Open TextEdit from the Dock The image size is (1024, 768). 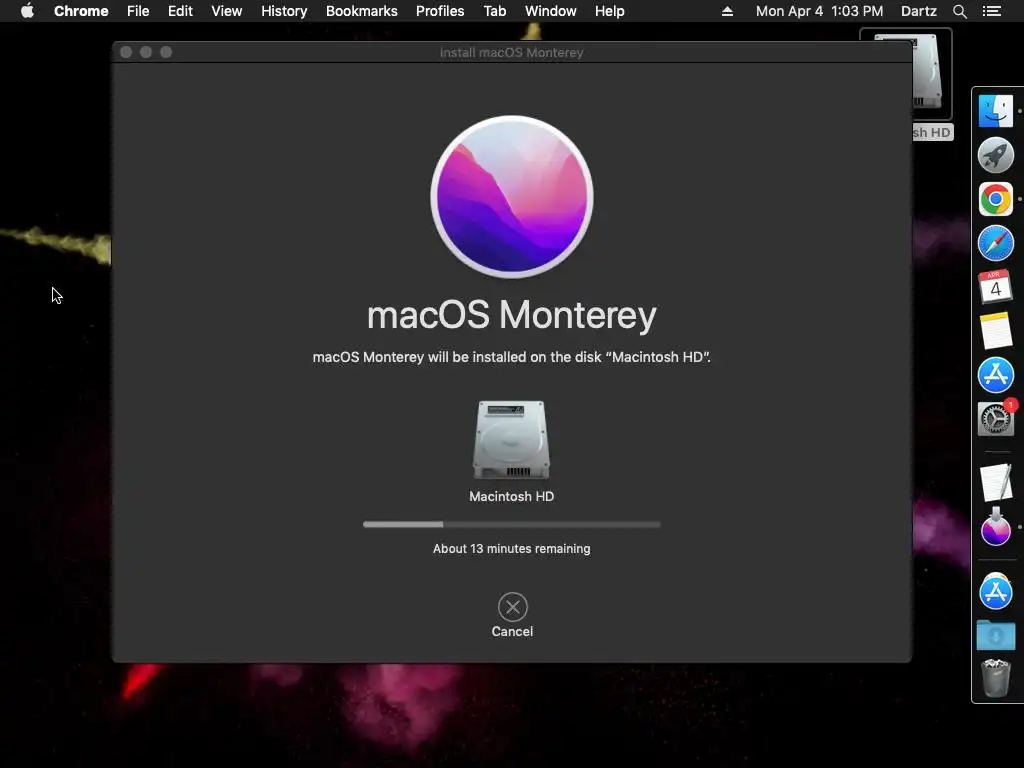pyautogui.click(x=995, y=483)
